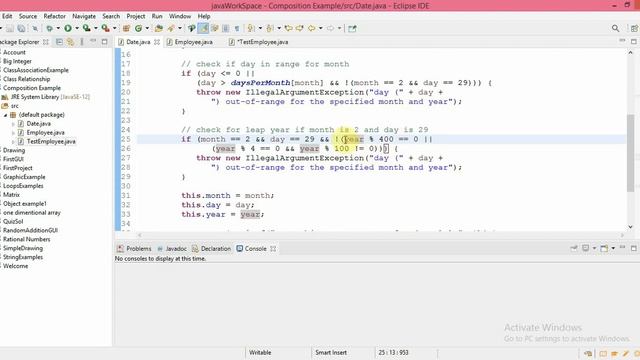
Task: Click the Save icon in toolbar
Action: [x=9, y=28]
